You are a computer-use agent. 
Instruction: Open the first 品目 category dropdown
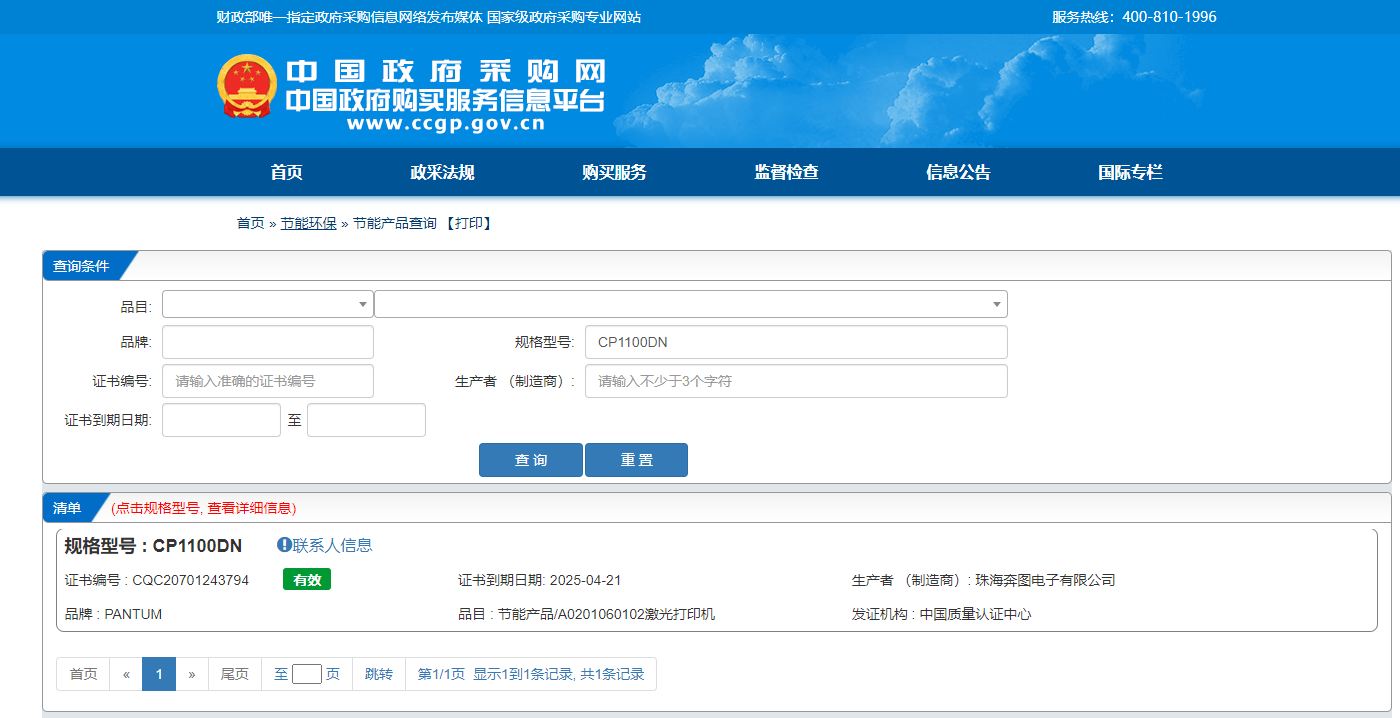[x=267, y=304]
